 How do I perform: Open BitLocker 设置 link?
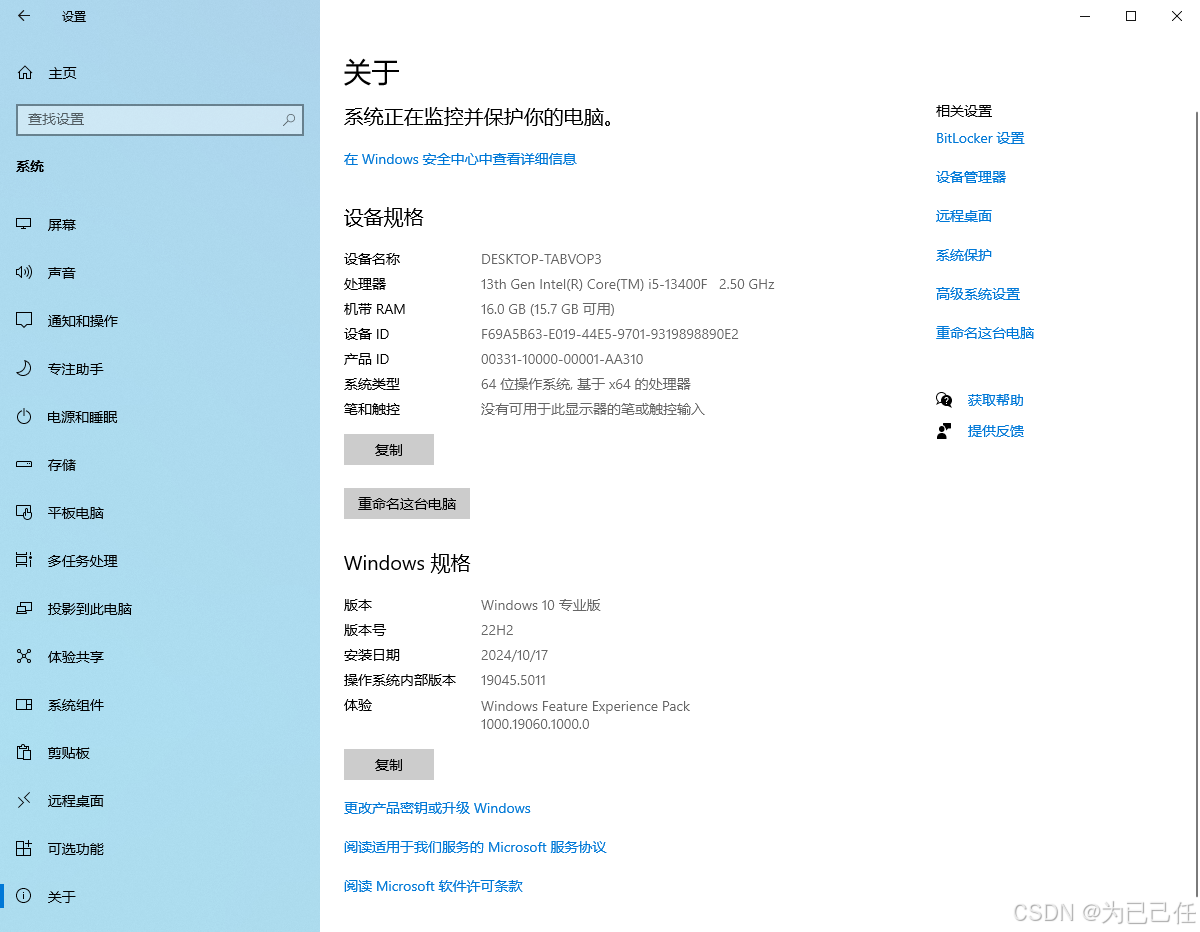(x=980, y=138)
